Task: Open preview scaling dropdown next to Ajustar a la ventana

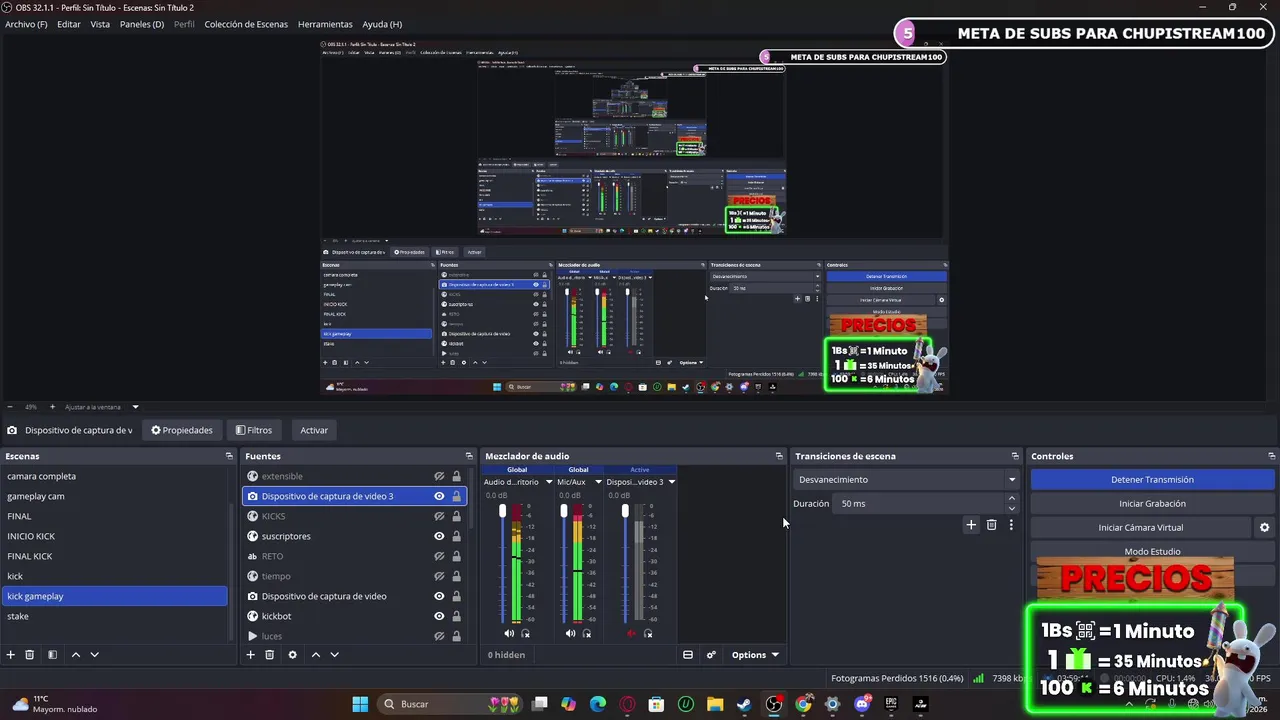Action: (135, 407)
